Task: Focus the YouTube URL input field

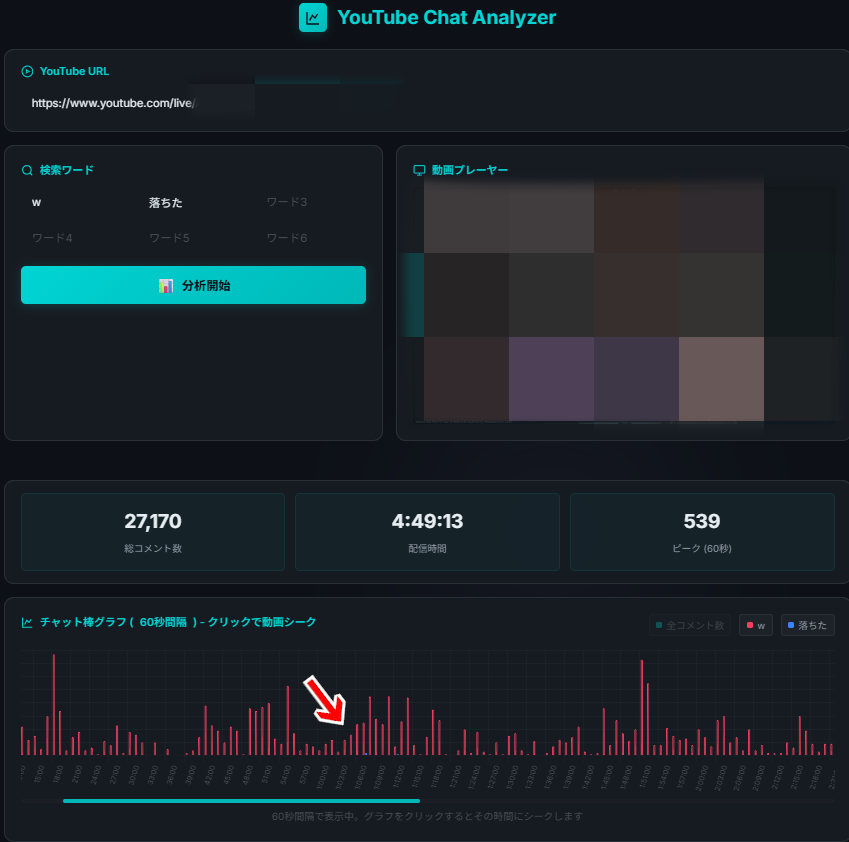Action: 200,103
